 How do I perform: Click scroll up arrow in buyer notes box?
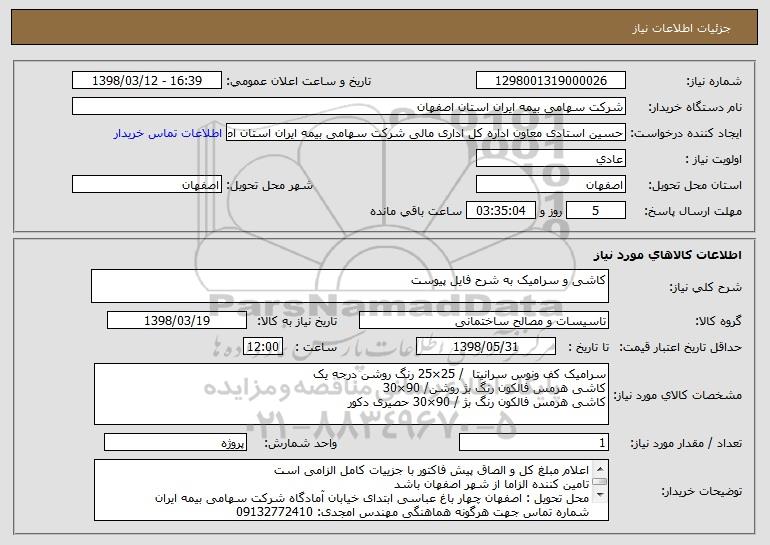click(x=600, y=469)
